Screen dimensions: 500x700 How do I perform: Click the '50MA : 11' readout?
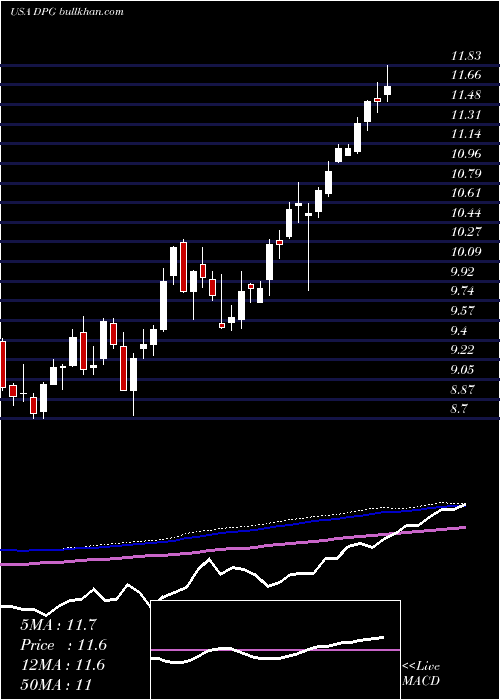click(56, 684)
